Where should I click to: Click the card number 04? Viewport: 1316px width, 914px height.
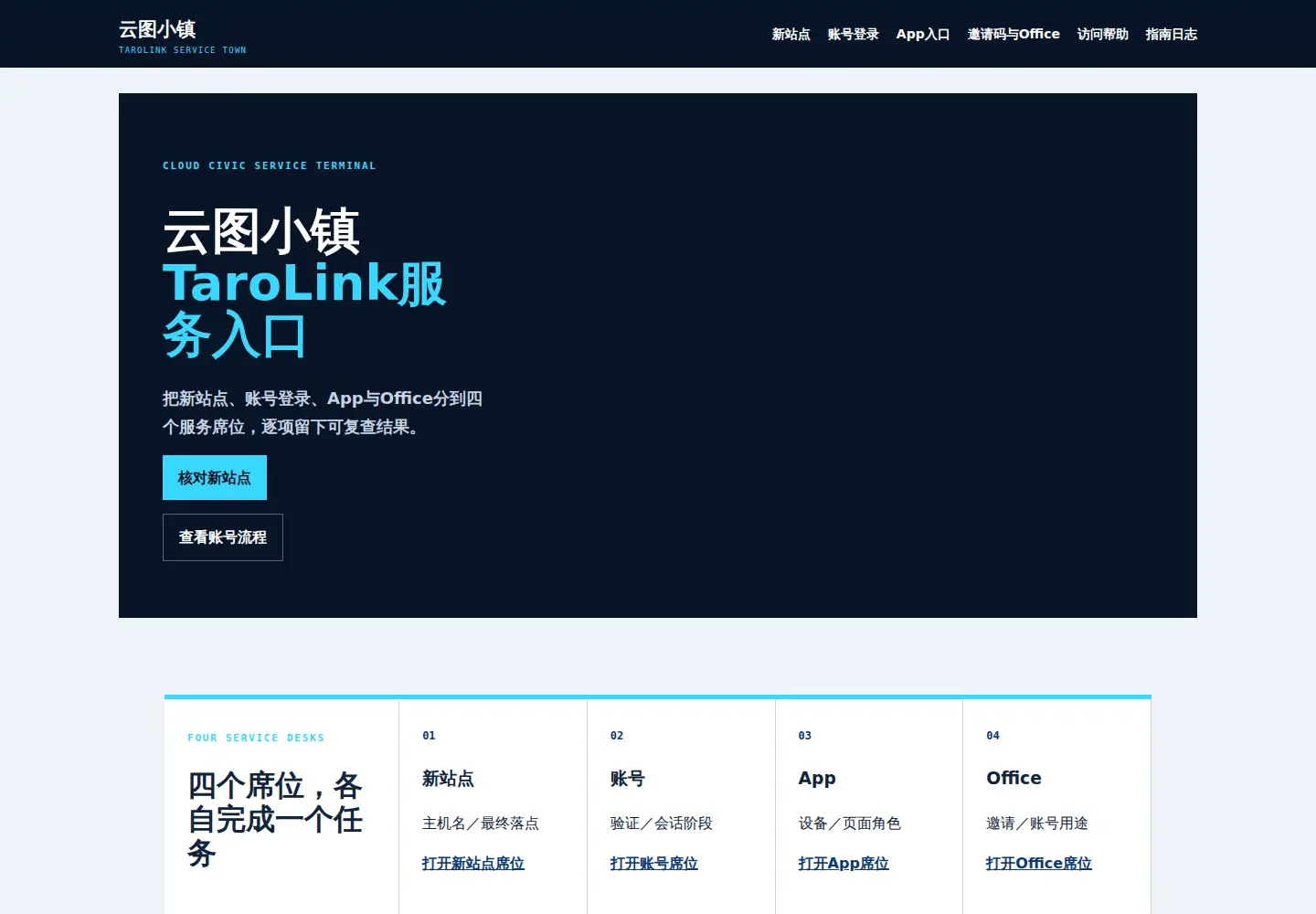coord(993,736)
